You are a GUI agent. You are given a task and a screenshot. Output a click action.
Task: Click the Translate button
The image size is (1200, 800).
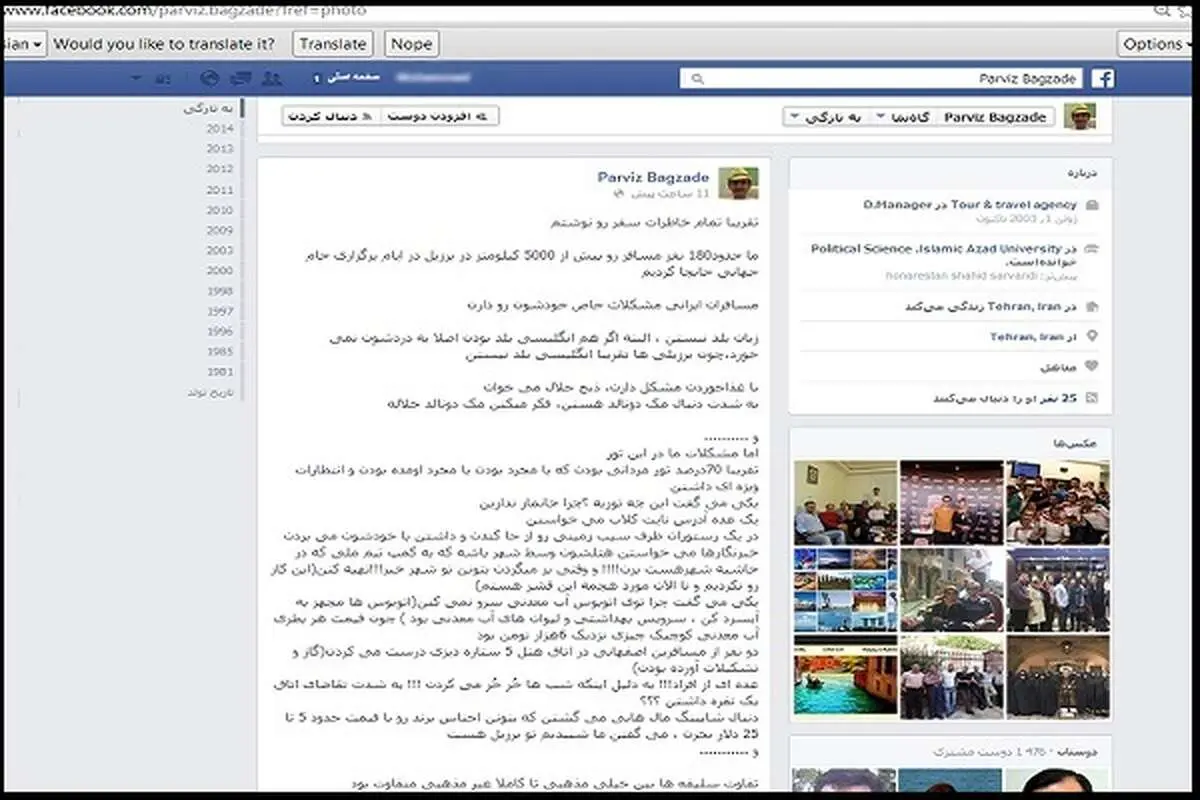tap(333, 44)
